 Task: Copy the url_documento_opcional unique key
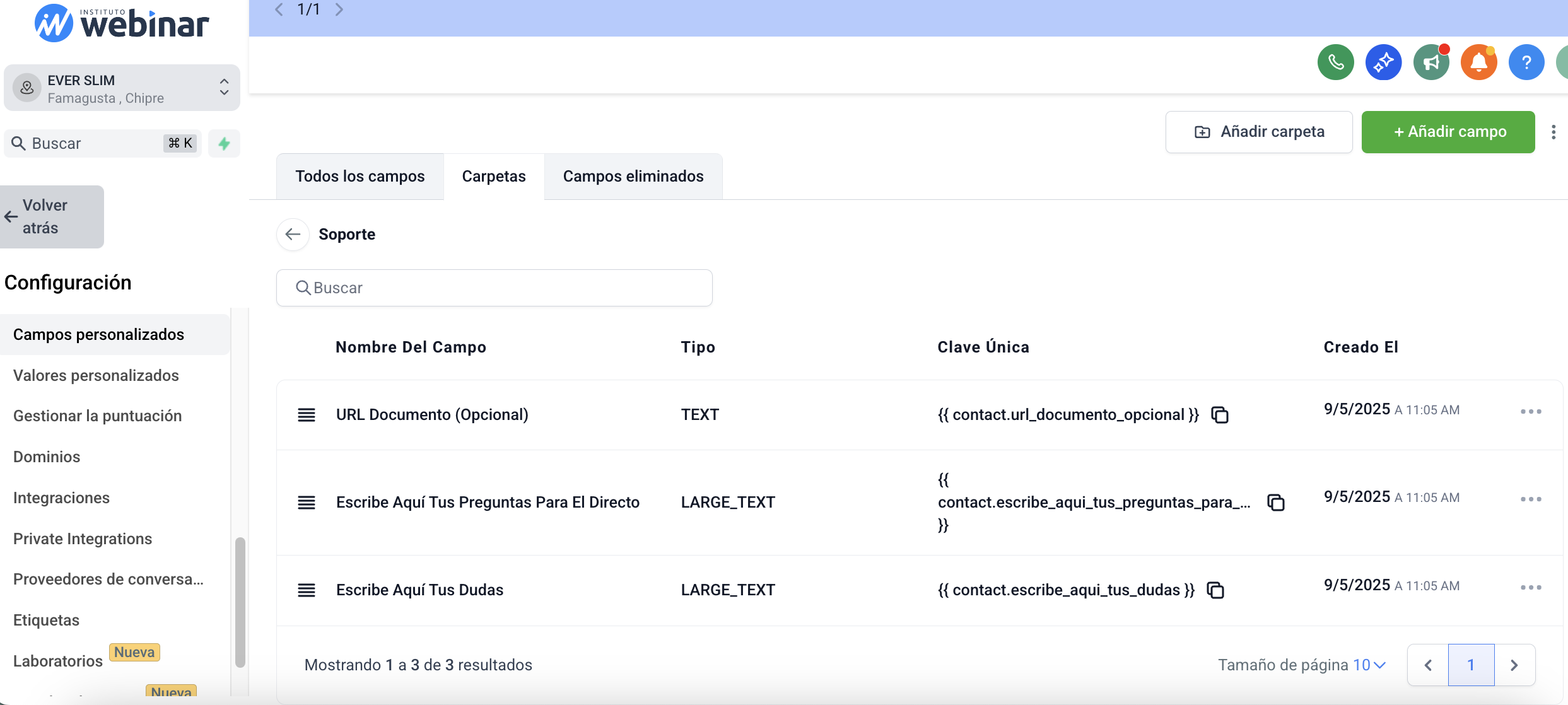(x=1220, y=415)
